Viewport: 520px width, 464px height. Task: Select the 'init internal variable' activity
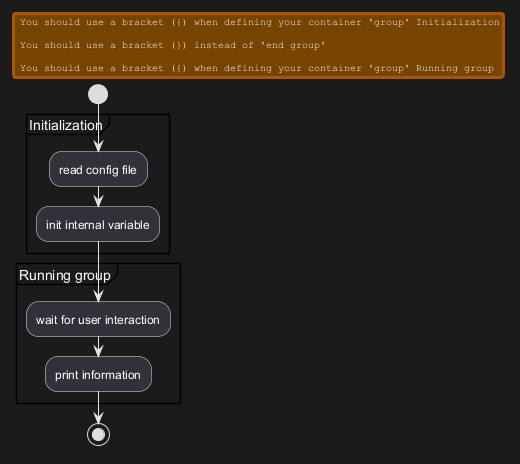(98, 224)
